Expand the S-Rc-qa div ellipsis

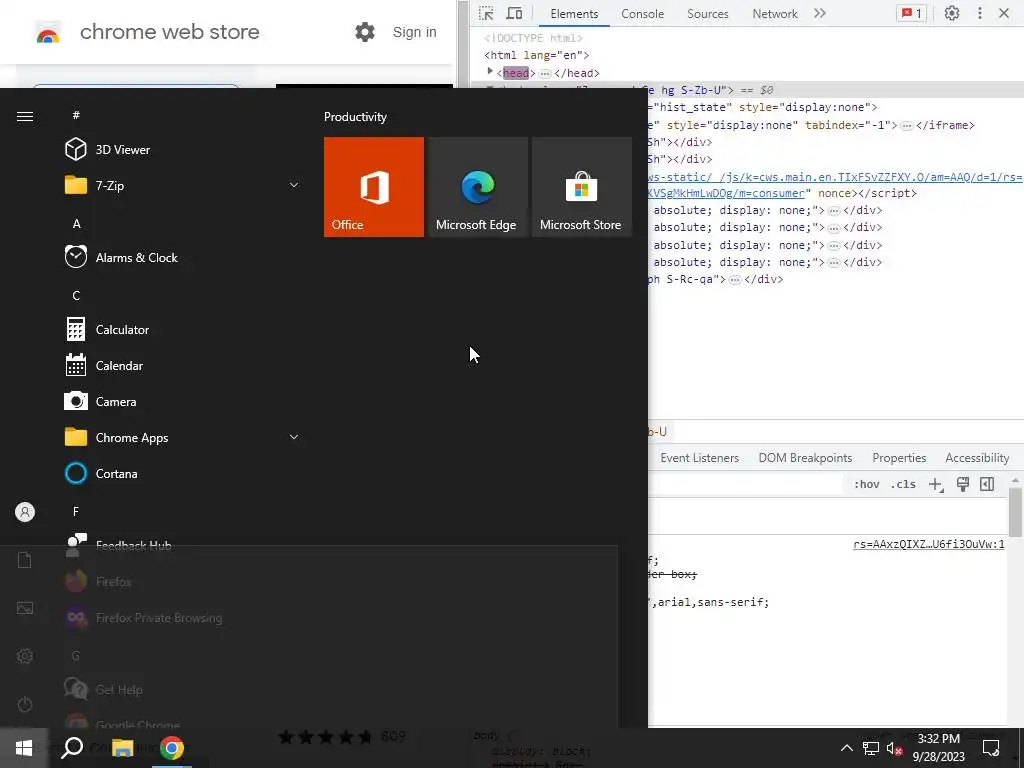click(x=735, y=280)
